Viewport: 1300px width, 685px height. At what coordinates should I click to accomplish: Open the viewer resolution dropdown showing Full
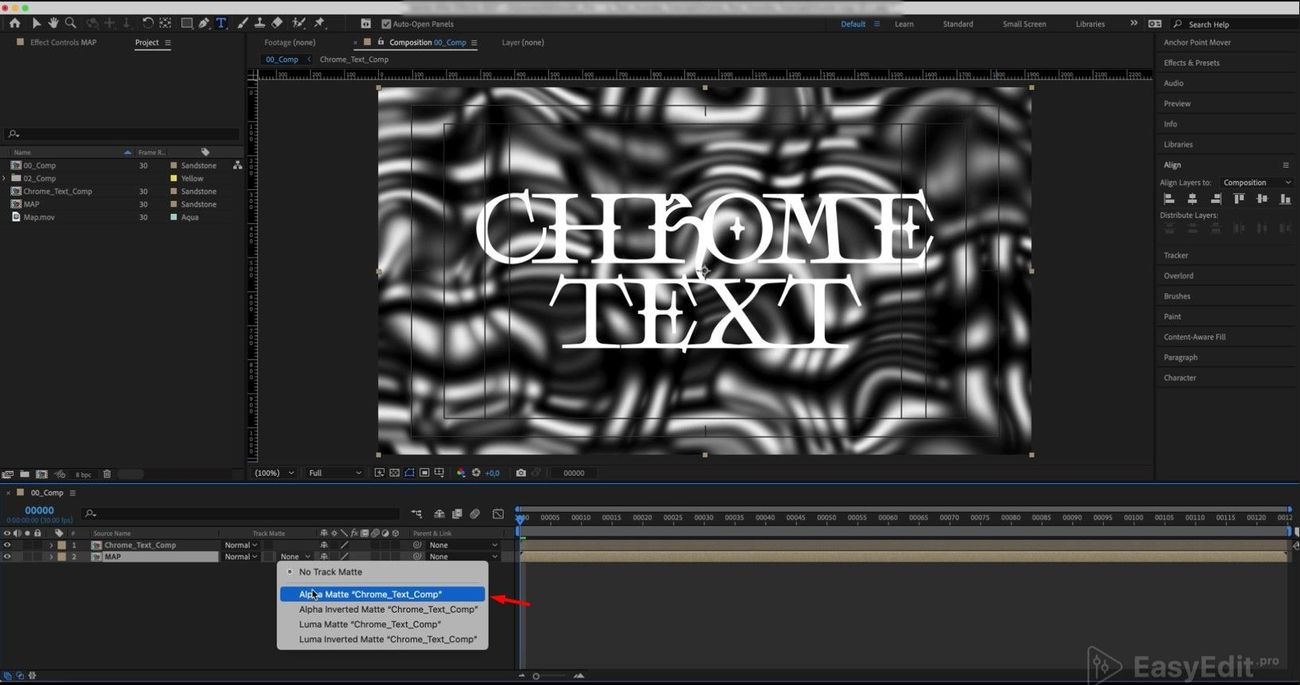pyautogui.click(x=334, y=473)
